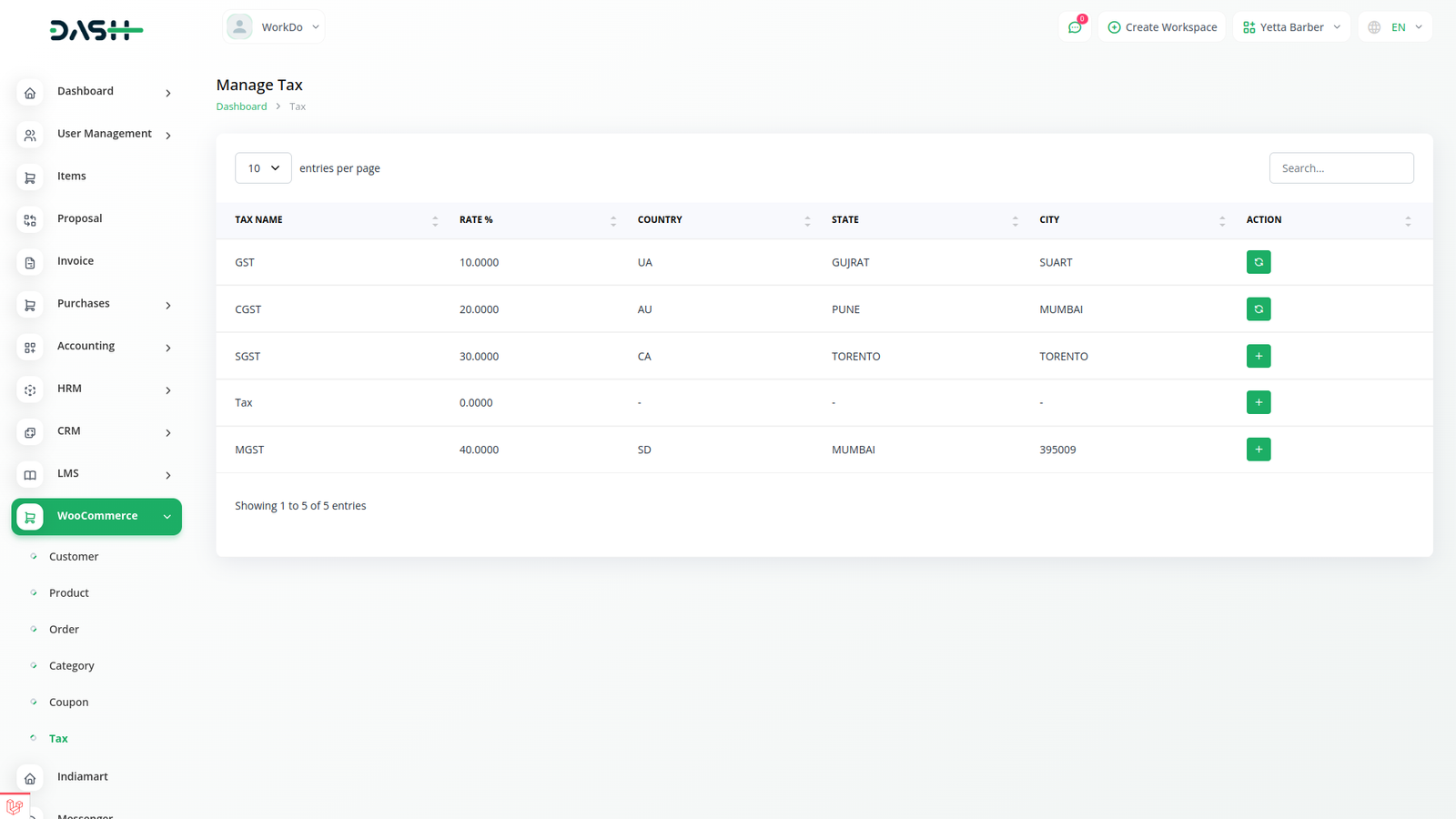Click the Dashboard breadcrumb link

click(241, 106)
